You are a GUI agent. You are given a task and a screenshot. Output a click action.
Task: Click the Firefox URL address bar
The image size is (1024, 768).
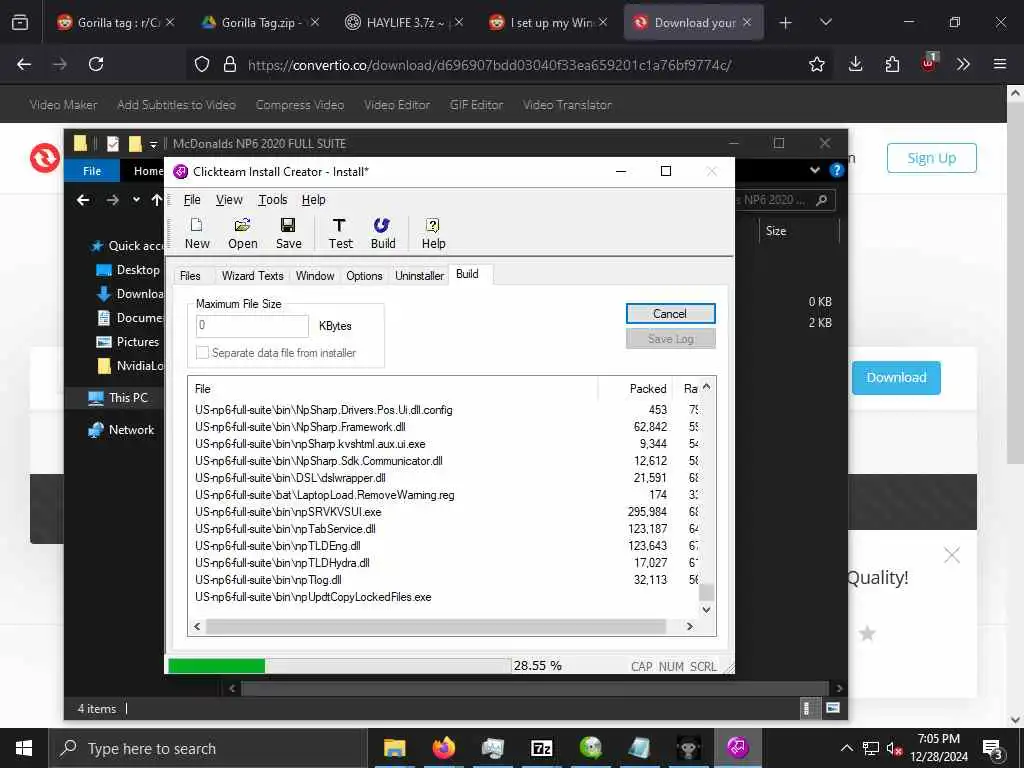tap(489, 65)
